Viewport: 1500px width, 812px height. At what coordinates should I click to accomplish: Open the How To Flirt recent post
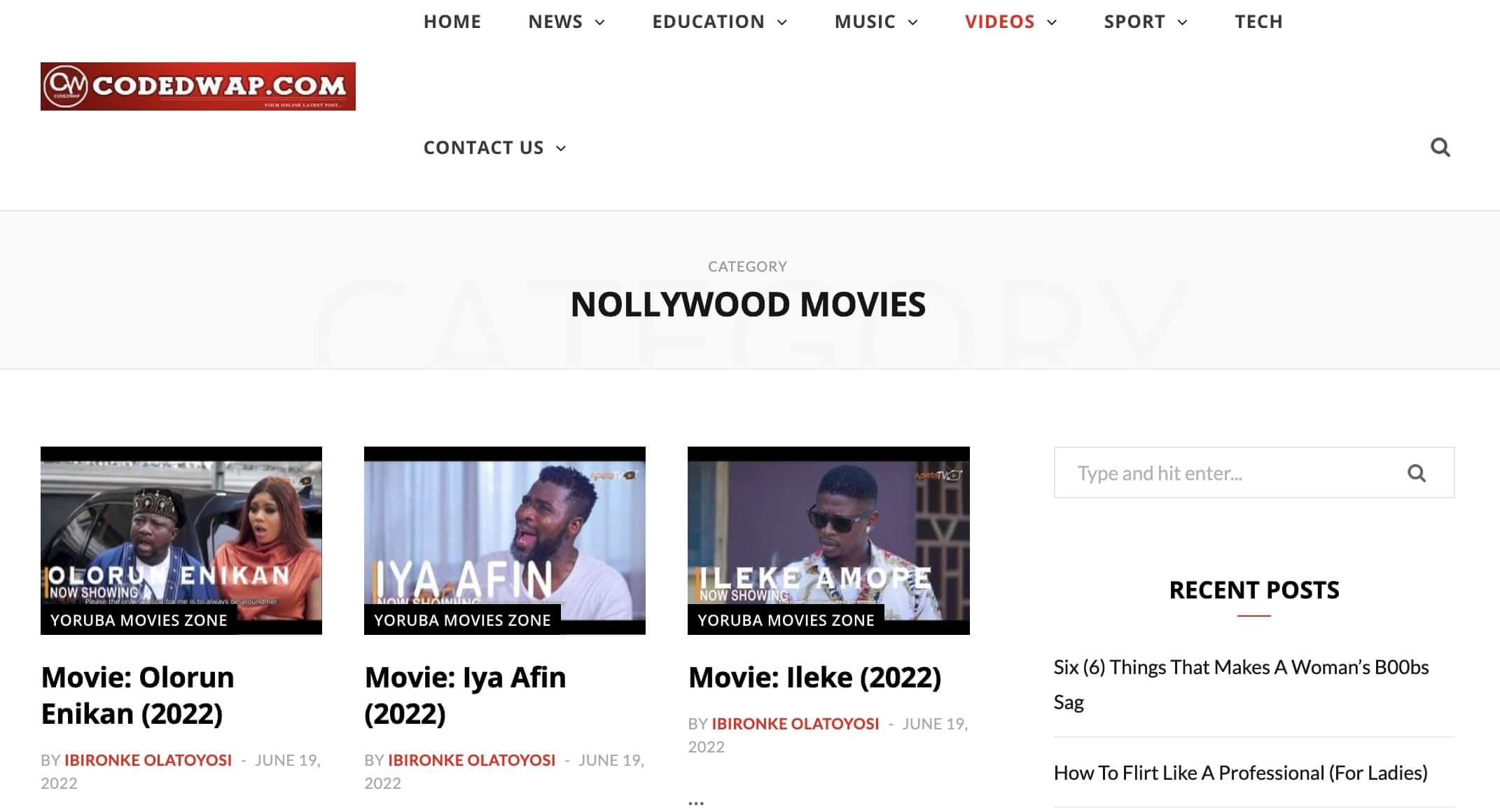(1240, 773)
